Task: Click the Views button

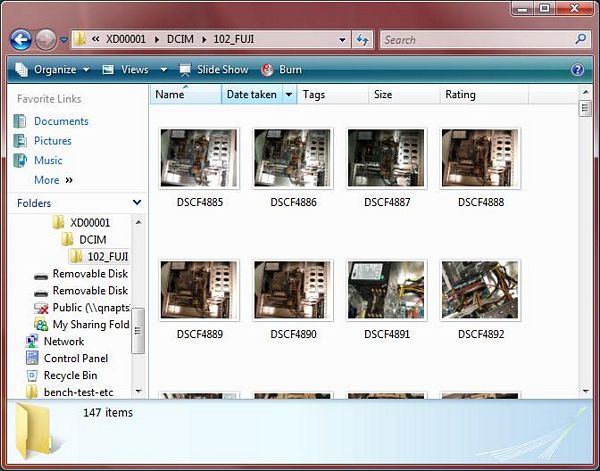Action: pyautogui.click(x=126, y=70)
